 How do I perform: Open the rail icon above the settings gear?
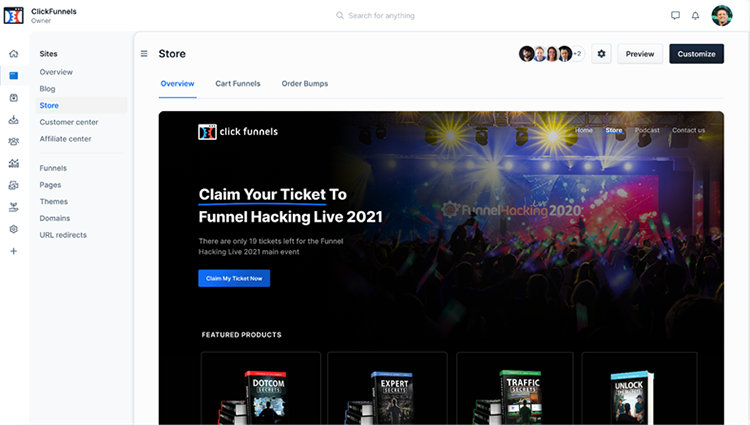tap(14, 207)
